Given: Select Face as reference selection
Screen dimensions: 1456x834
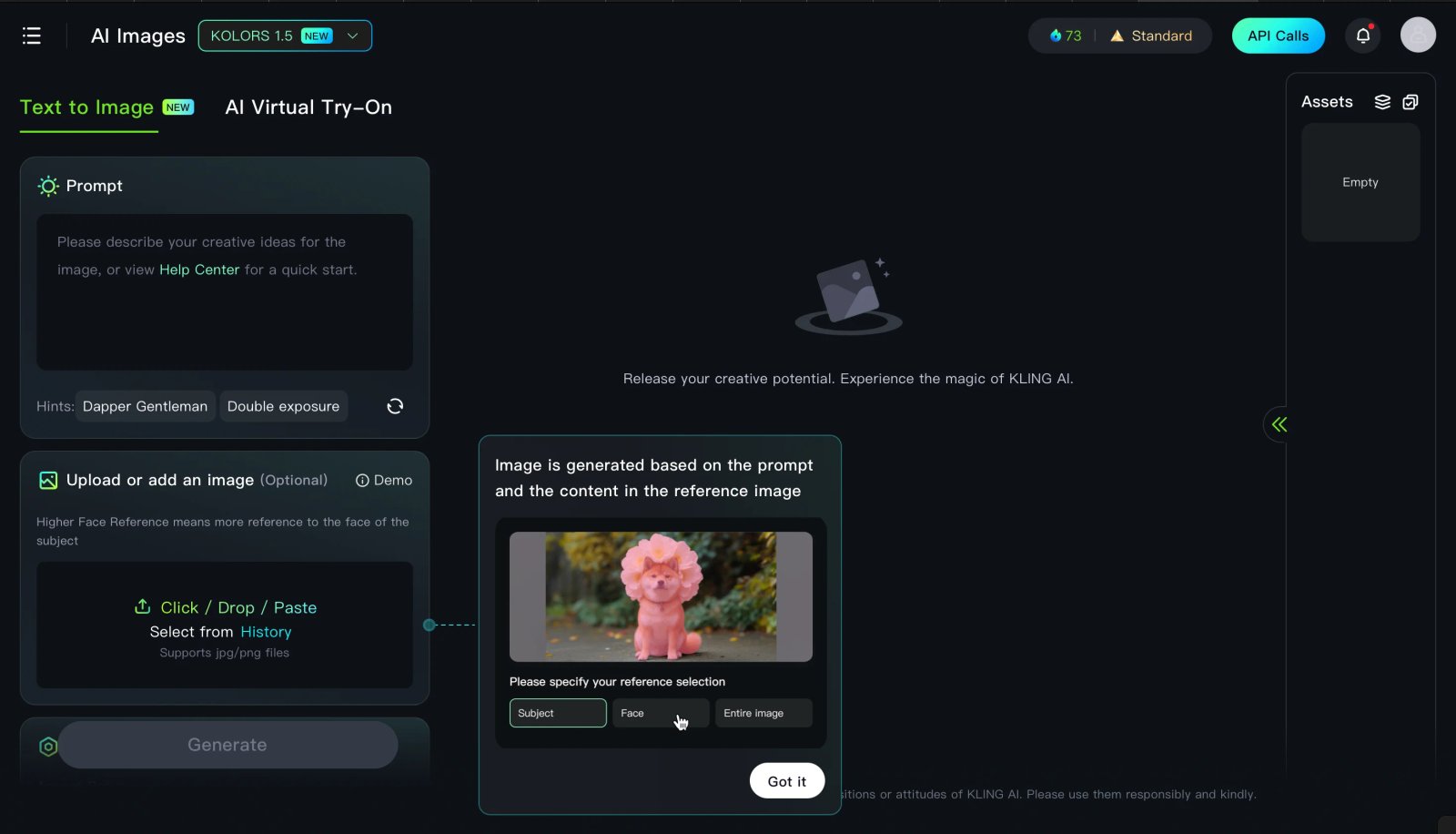Looking at the screenshot, I should pos(661,713).
